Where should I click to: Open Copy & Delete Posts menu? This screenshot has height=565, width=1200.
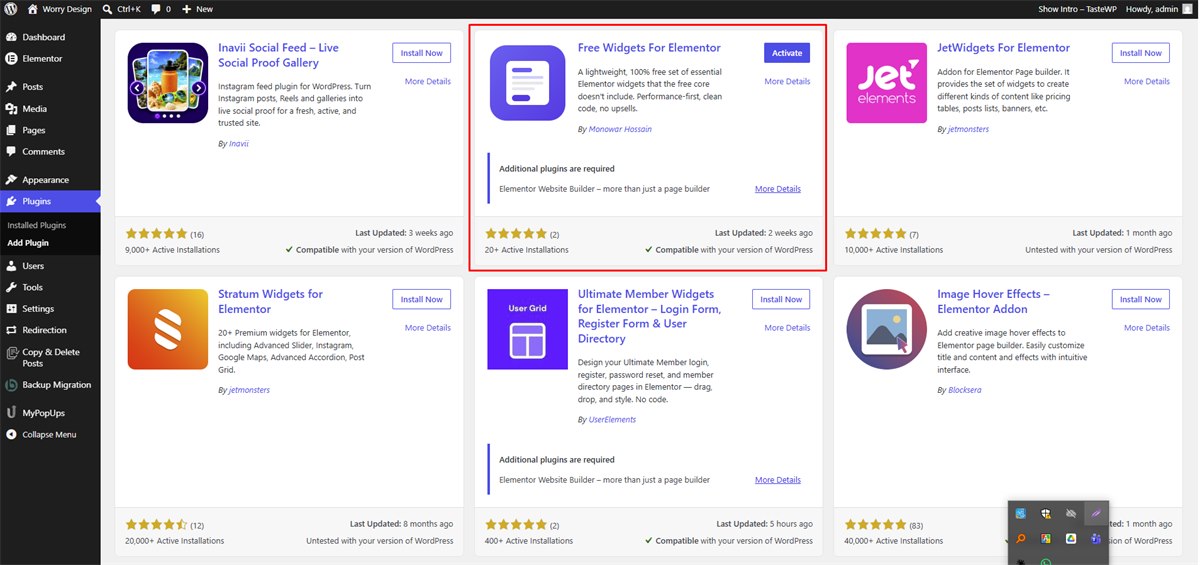tap(50, 357)
